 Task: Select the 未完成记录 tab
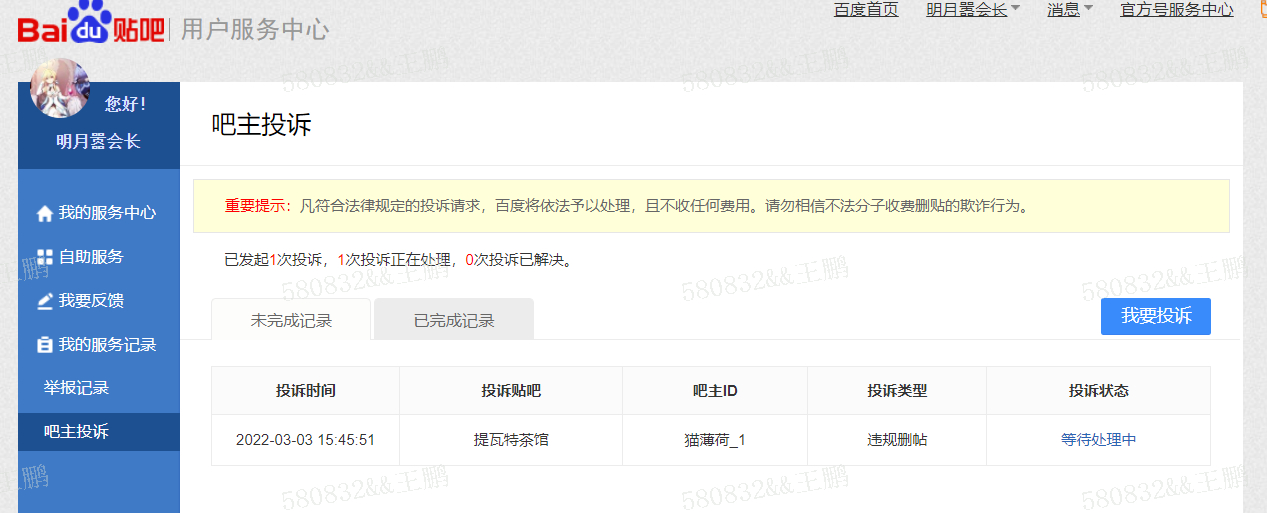pos(291,321)
